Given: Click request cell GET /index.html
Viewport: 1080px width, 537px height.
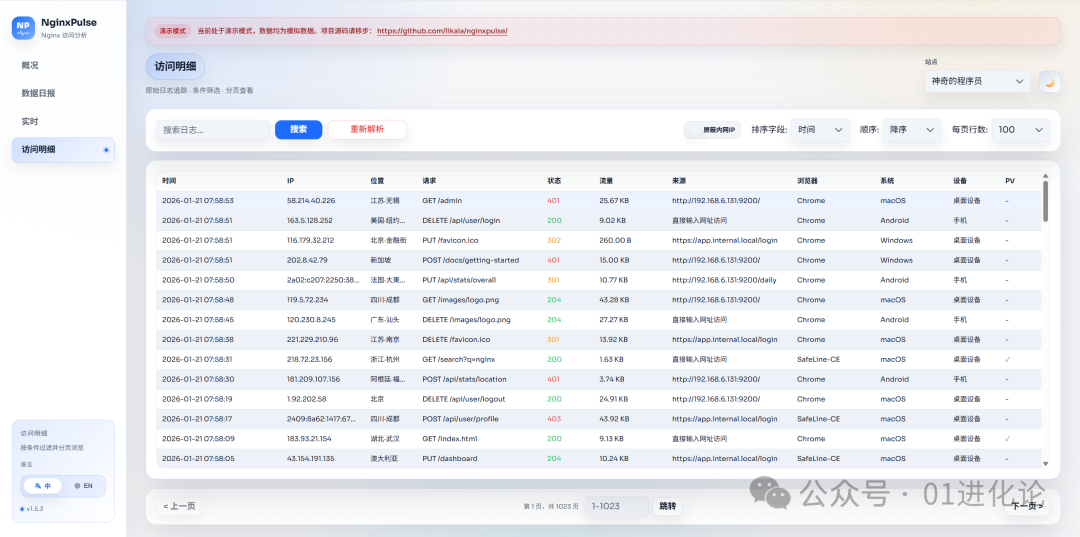Looking at the screenshot, I should pos(450,439).
